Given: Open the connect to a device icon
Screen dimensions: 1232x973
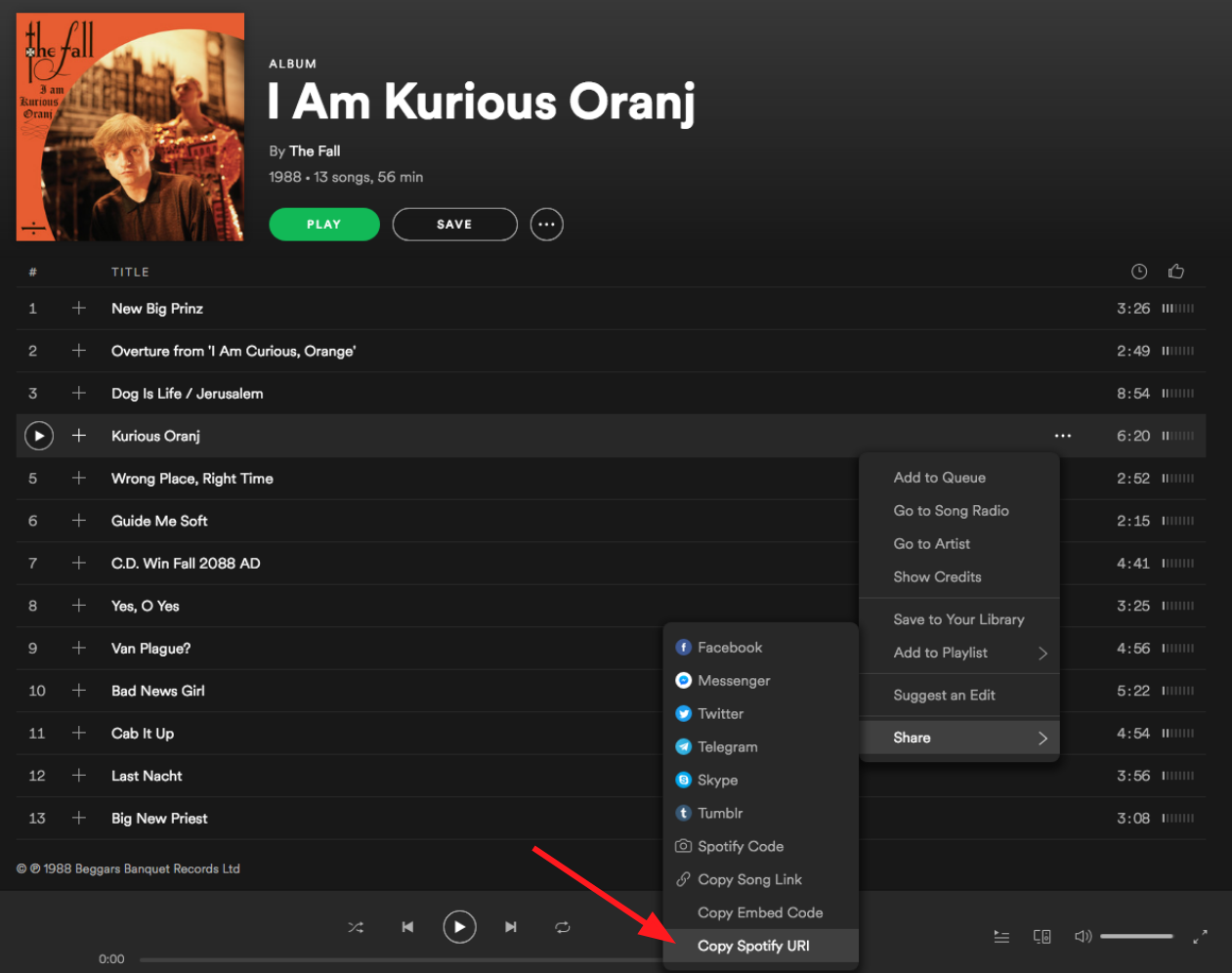Looking at the screenshot, I should pos(1042,937).
